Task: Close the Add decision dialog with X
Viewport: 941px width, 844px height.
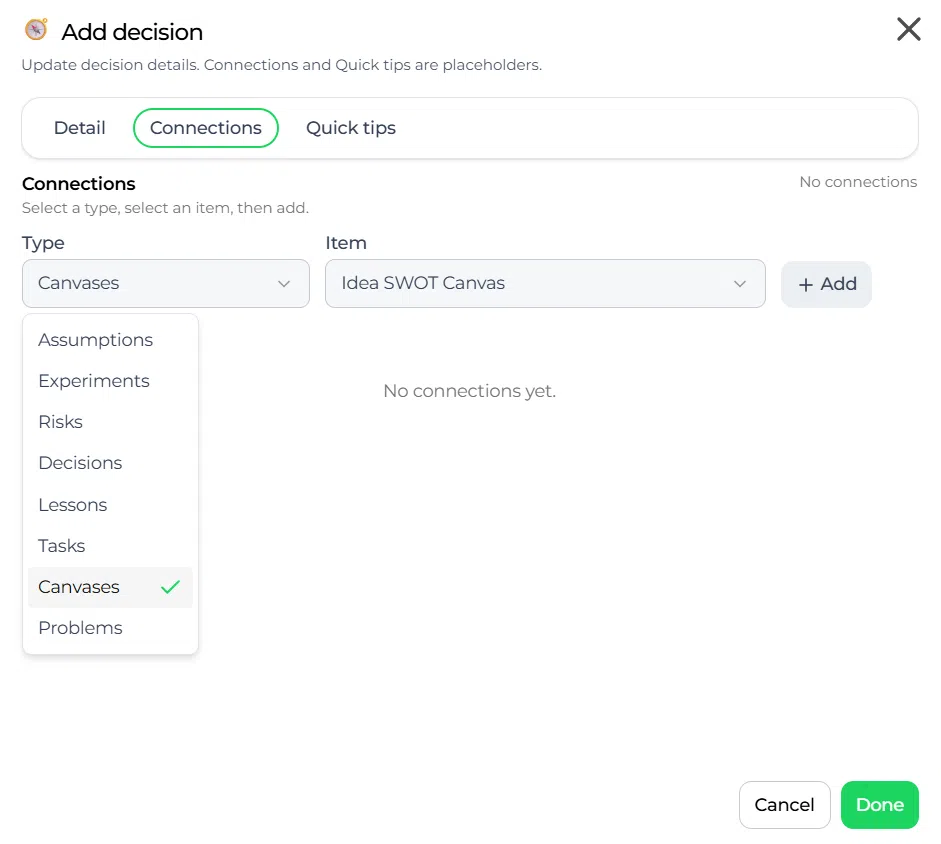Action: tap(909, 29)
